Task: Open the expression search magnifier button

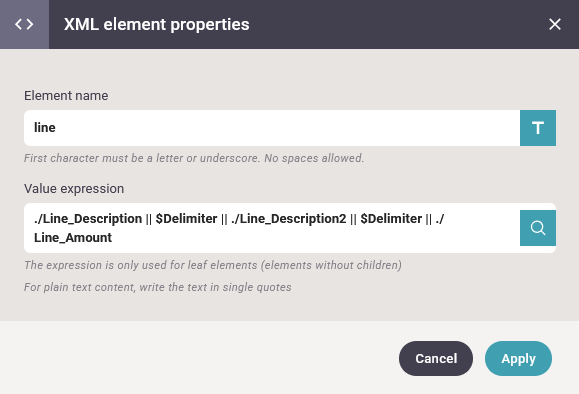Action: tap(538, 228)
